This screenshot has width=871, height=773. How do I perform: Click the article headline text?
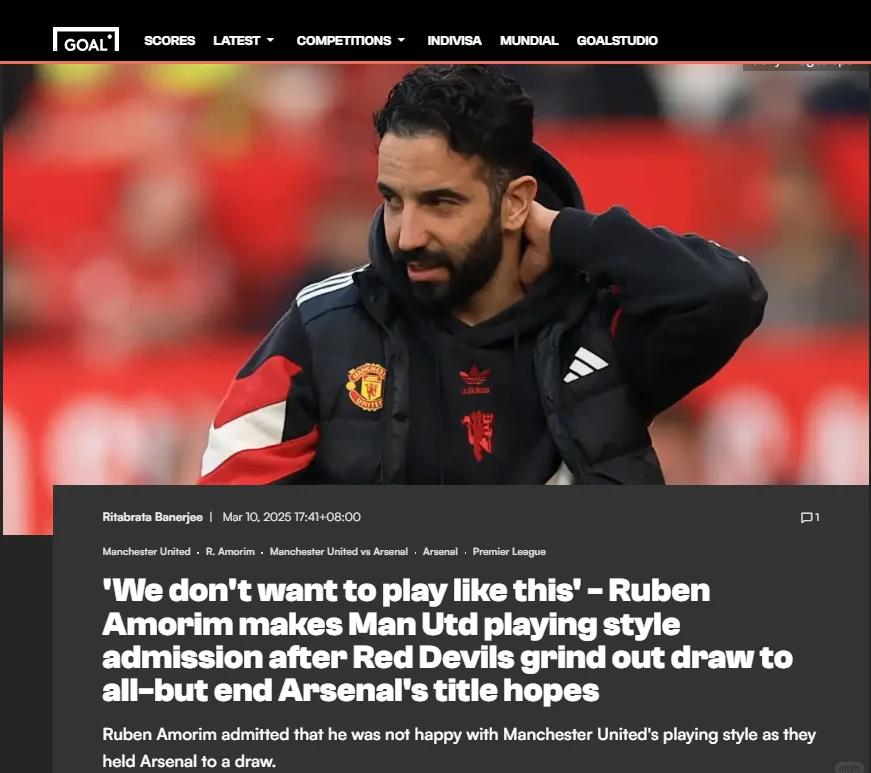click(447, 640)
